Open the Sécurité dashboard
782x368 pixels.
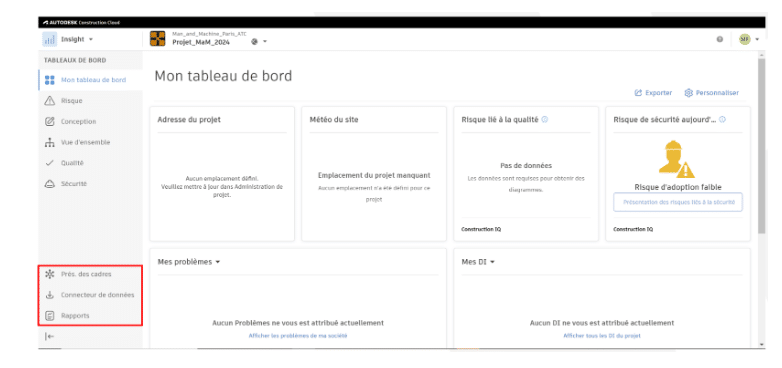coord(90,184)
